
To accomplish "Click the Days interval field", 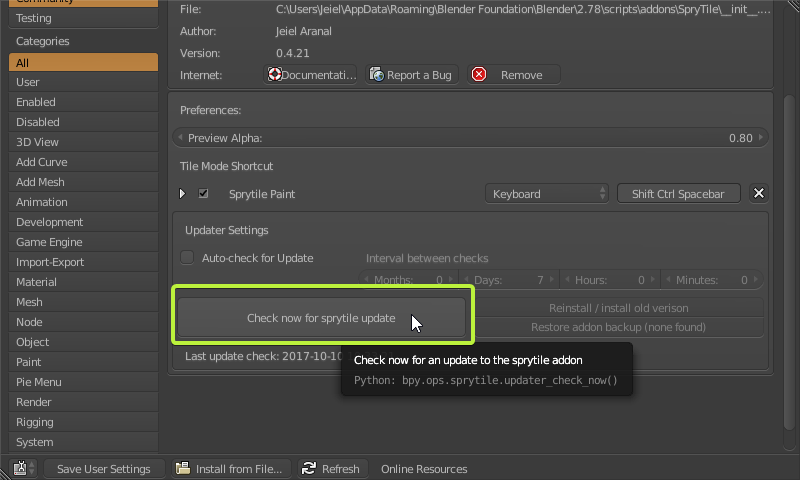I will click(x=509, y=280).
